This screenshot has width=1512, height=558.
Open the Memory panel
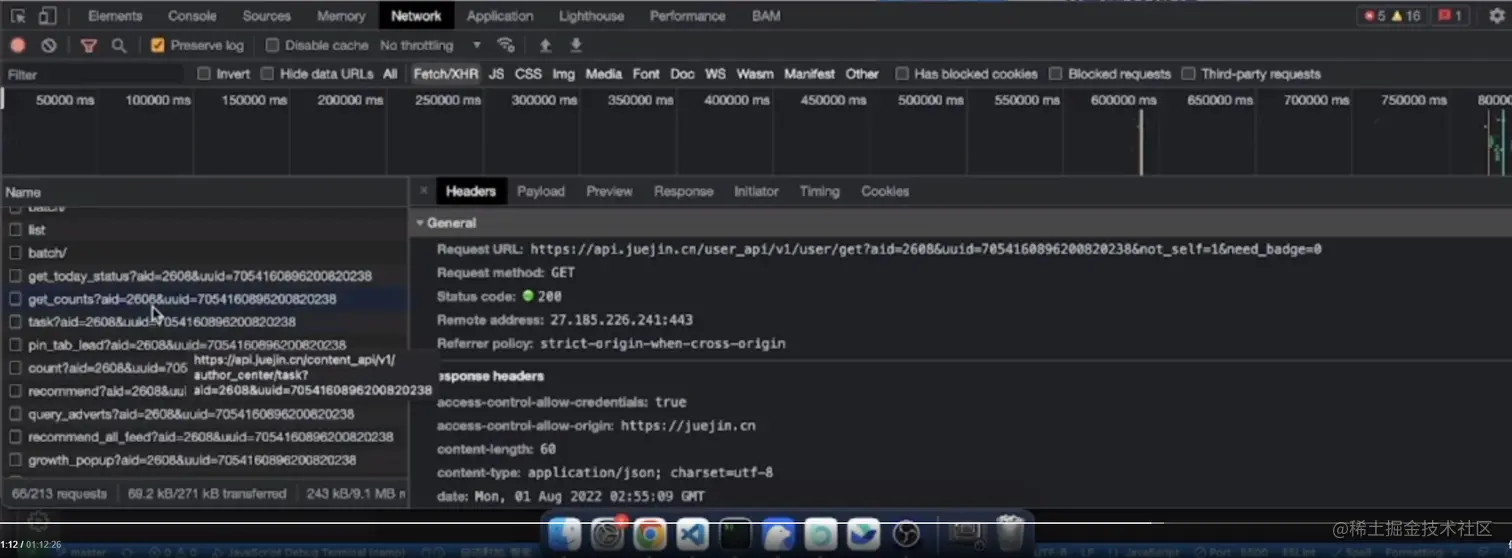coord(341,16)
